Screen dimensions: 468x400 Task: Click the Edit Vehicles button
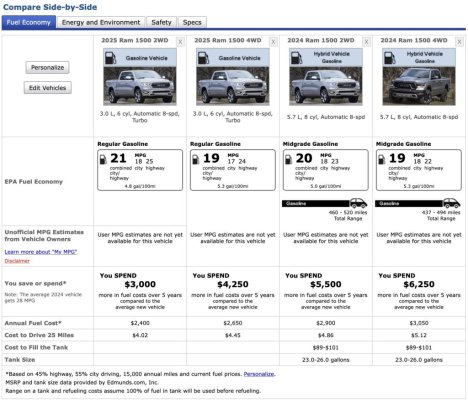pyautogui.click(x=47, y=88)
